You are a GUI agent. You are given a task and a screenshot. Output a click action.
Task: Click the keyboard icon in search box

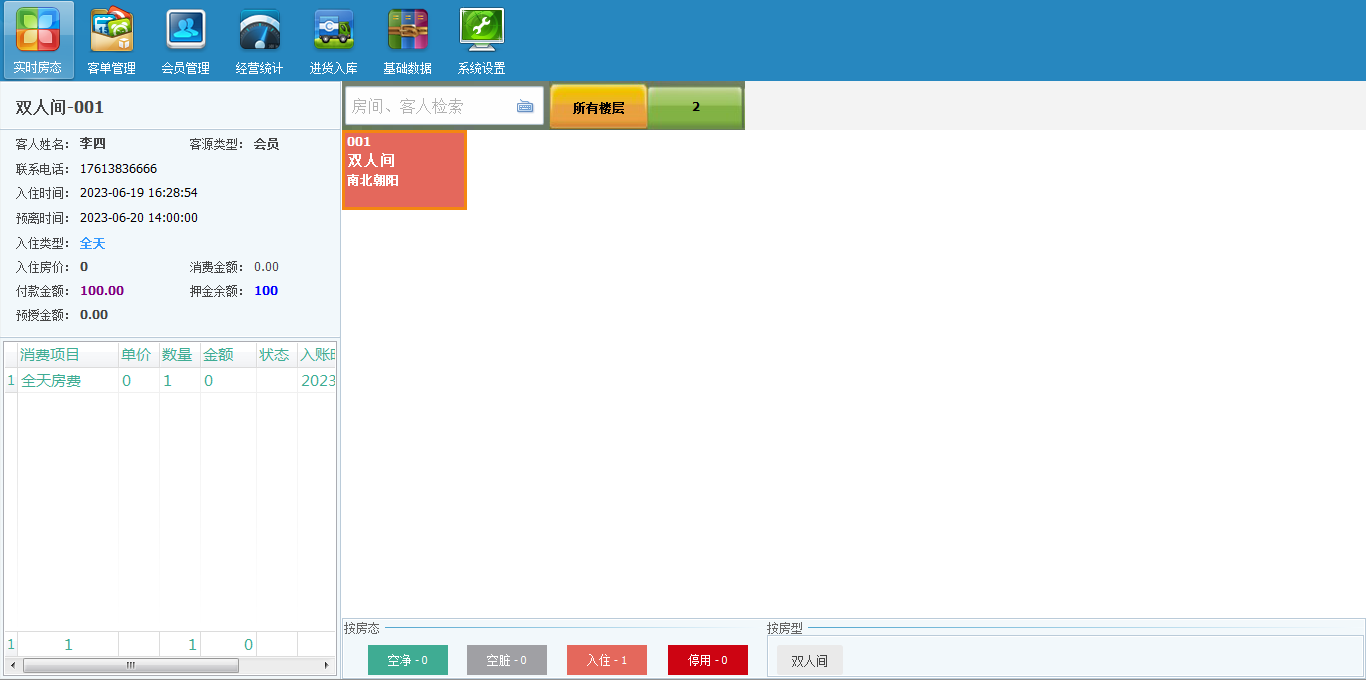point(525,107)
